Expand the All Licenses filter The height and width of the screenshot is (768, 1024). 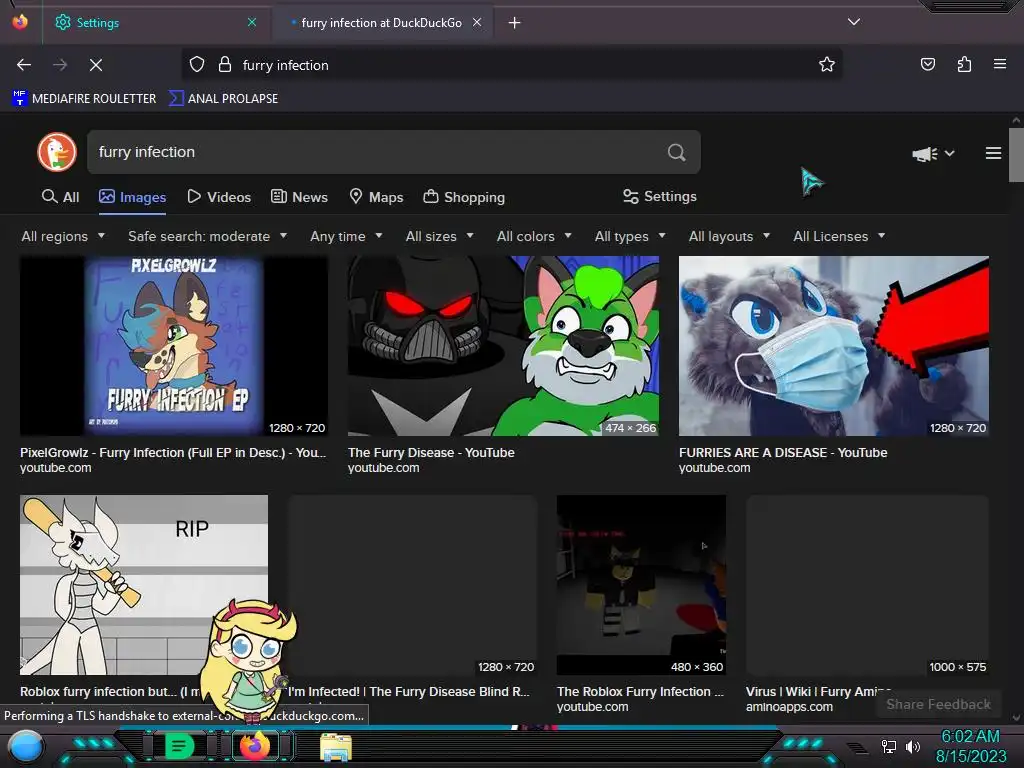839,236
